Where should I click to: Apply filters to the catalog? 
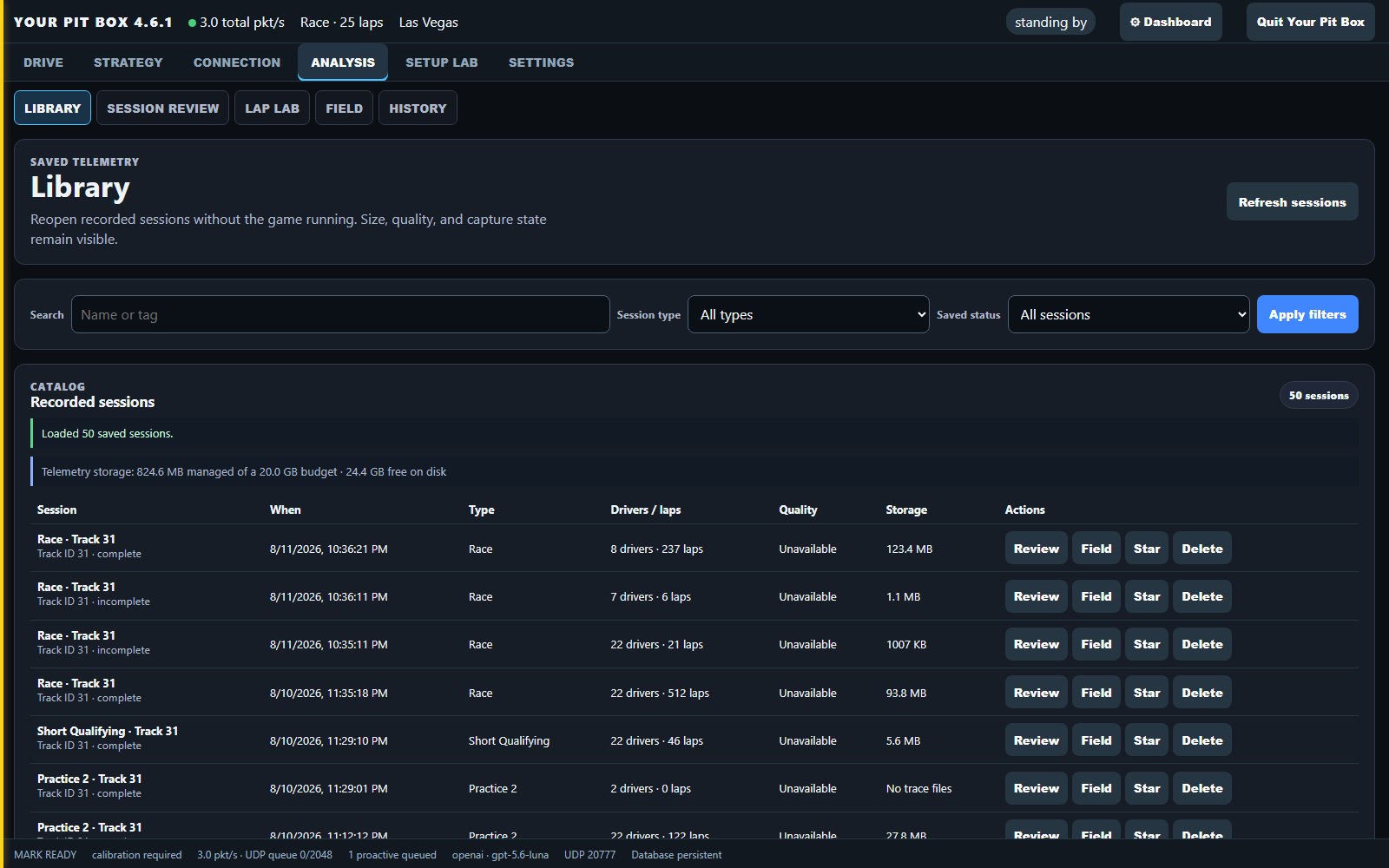(x=1307, y=314)
